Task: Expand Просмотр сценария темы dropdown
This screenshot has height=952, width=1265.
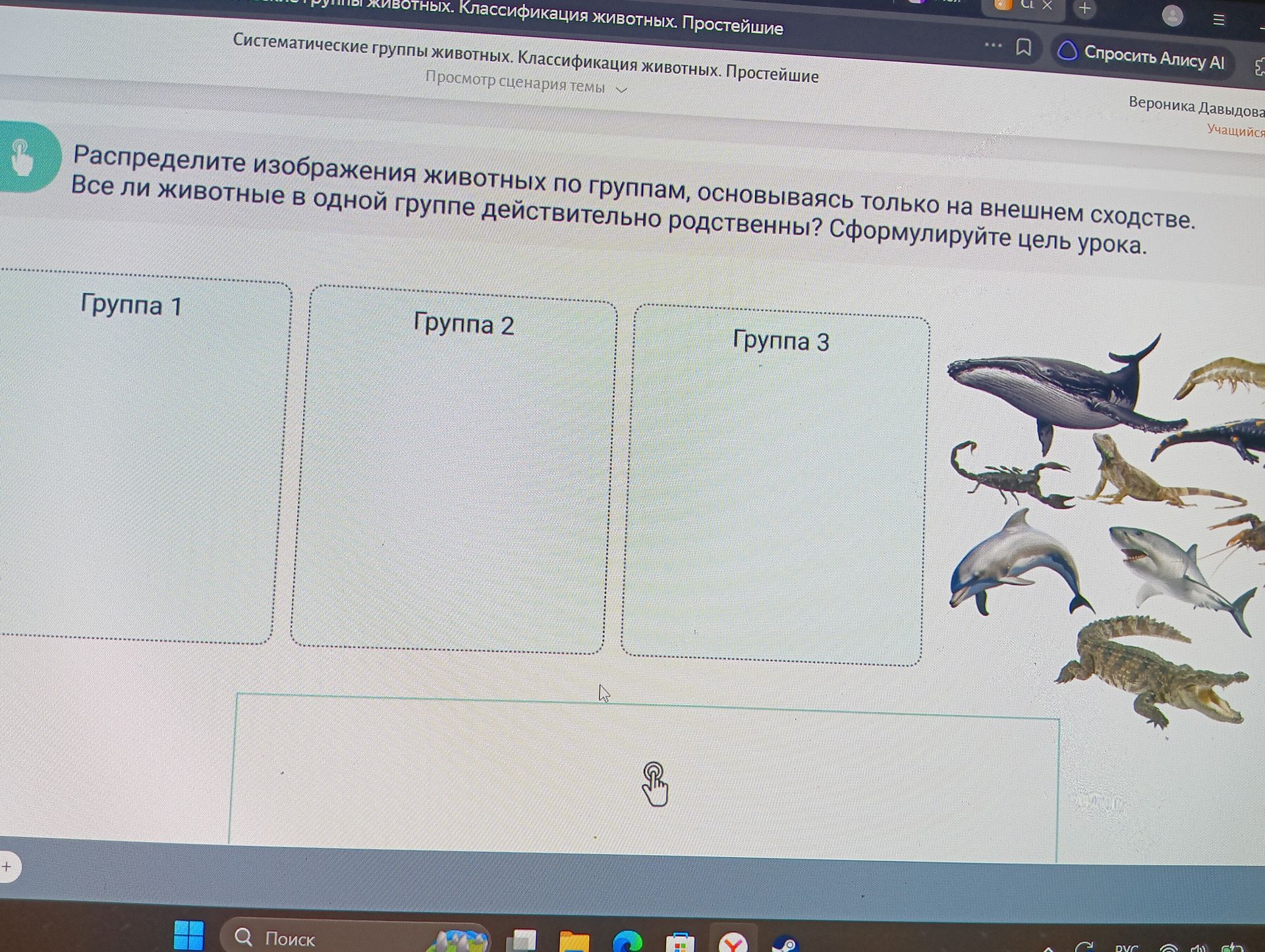Action: pyautogui.click(x=525, y=83)
